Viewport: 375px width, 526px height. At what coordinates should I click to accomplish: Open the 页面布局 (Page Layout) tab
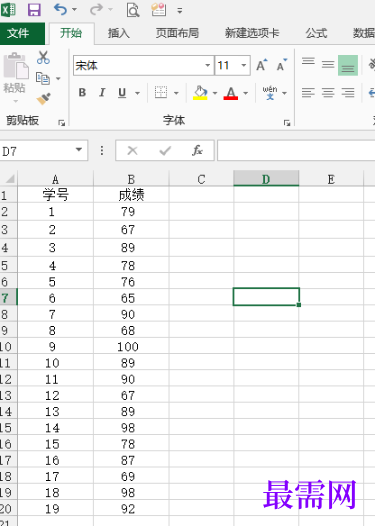177,33
